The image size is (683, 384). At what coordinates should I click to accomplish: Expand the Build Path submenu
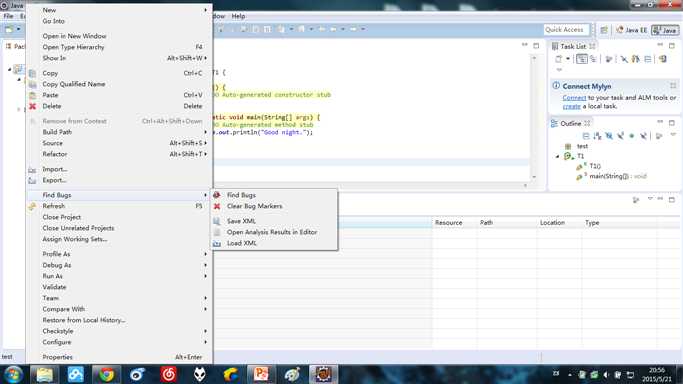point(206,132)
